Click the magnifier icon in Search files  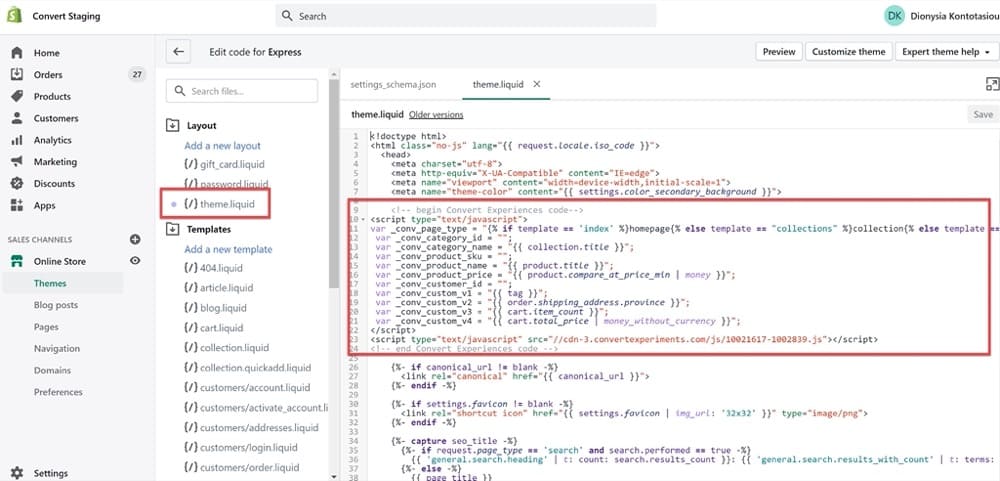pos(180,91)
